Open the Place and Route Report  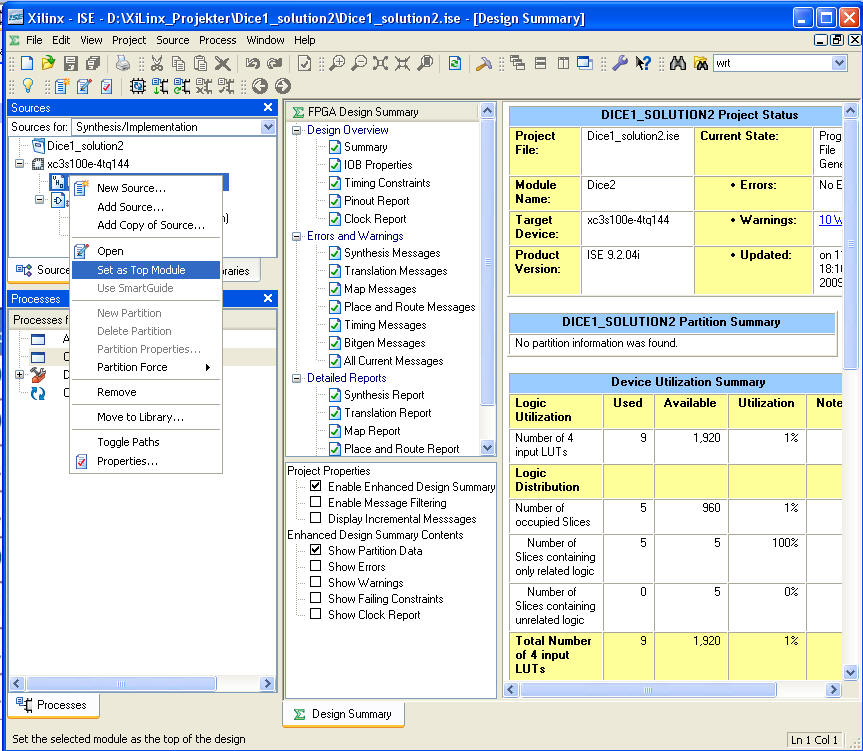[401, 449]
